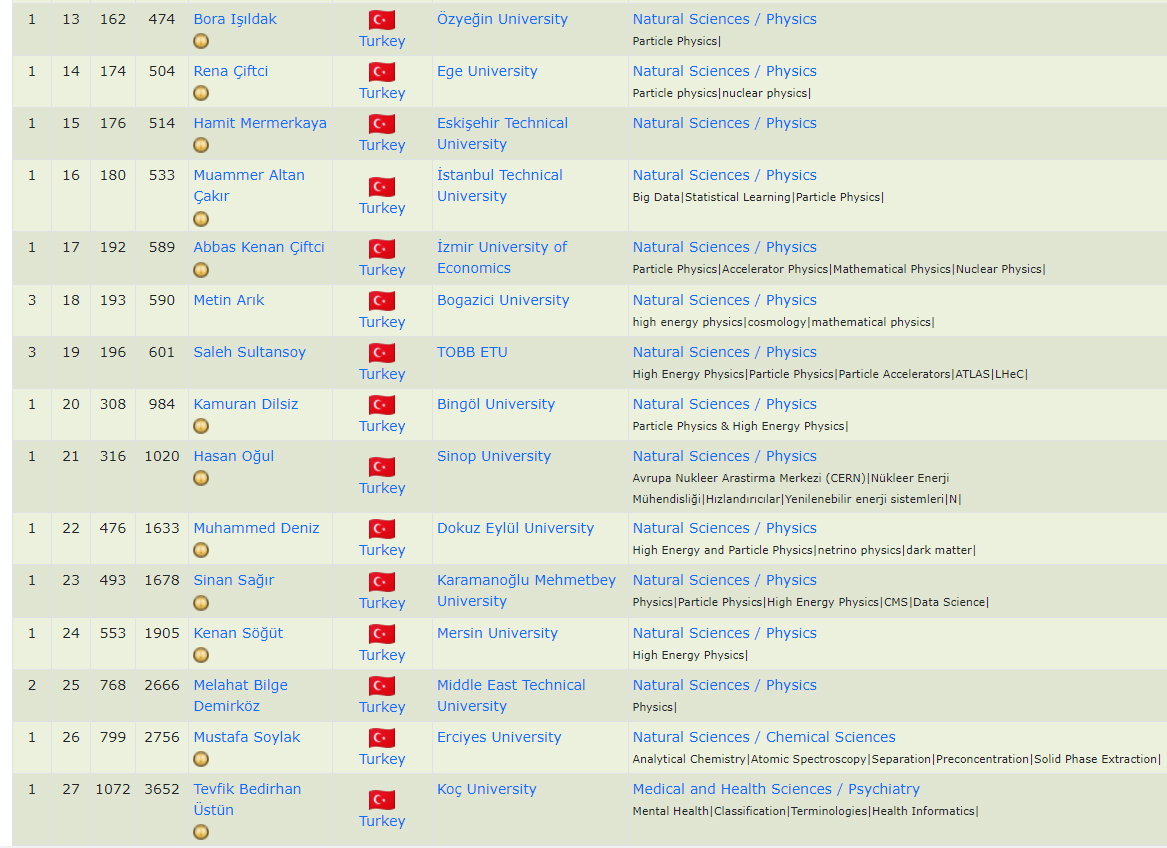Select the Turkey flag beside Erciyes University
The height and width of the screenshot is (848, 1167).
[x=382, y=738]
